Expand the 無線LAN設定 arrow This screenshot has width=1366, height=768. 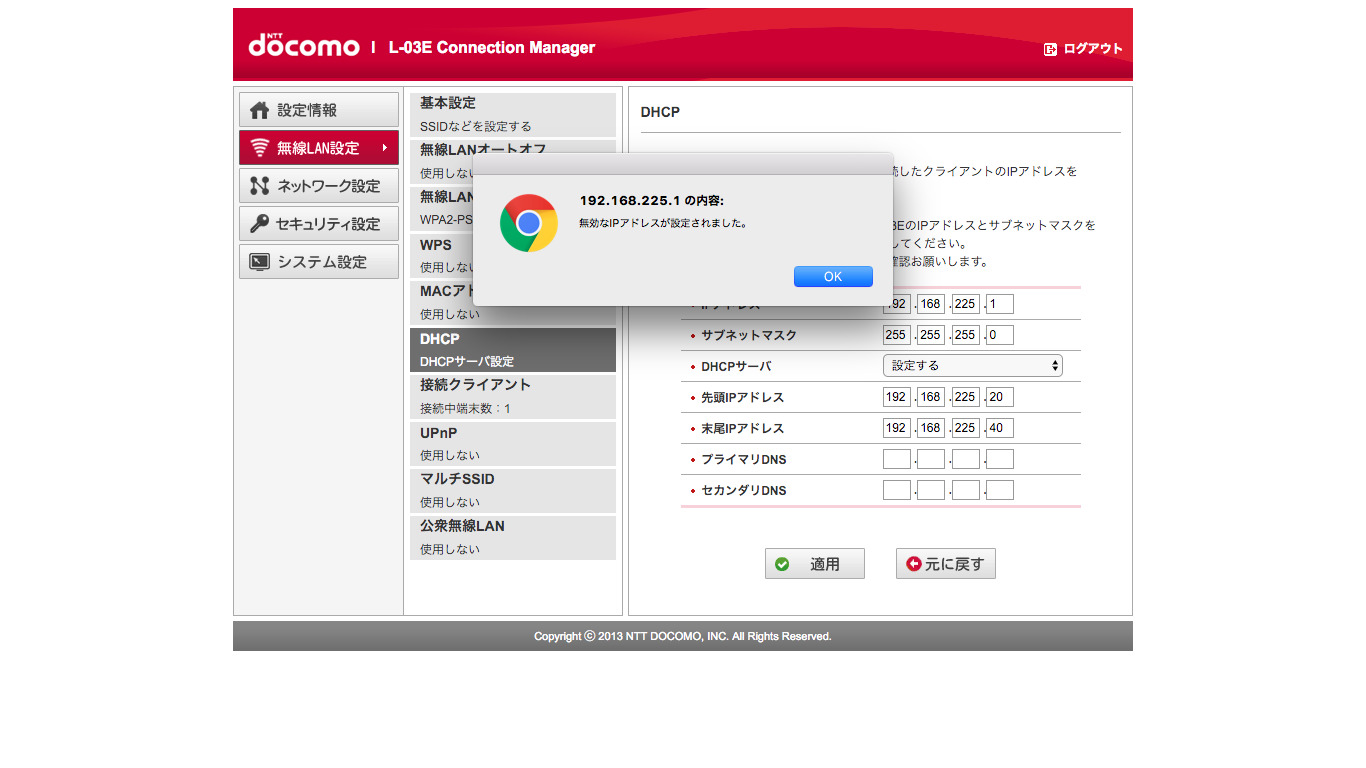(385, 148)
